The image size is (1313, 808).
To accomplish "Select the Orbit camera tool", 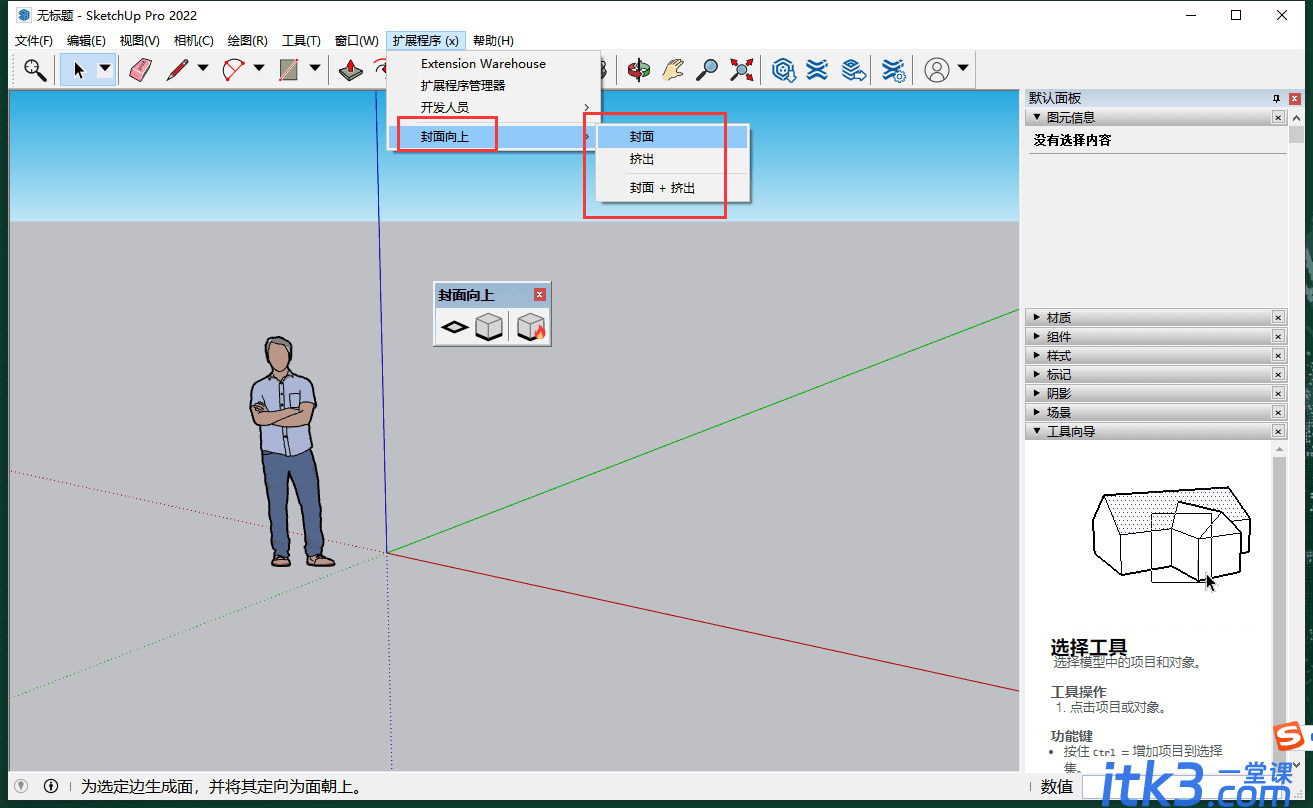I will 638,69.
